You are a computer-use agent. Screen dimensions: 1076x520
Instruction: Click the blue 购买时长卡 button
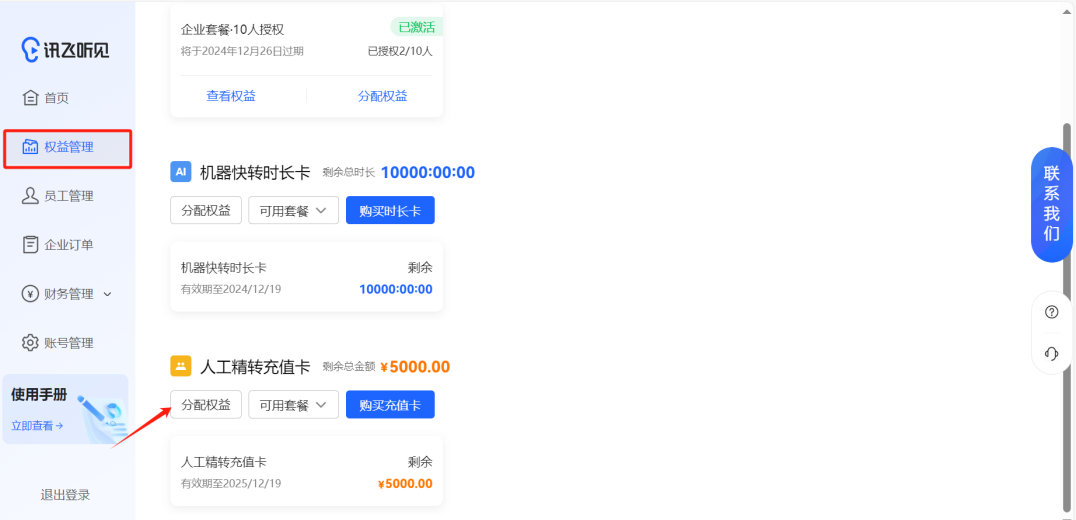(390, 211)
